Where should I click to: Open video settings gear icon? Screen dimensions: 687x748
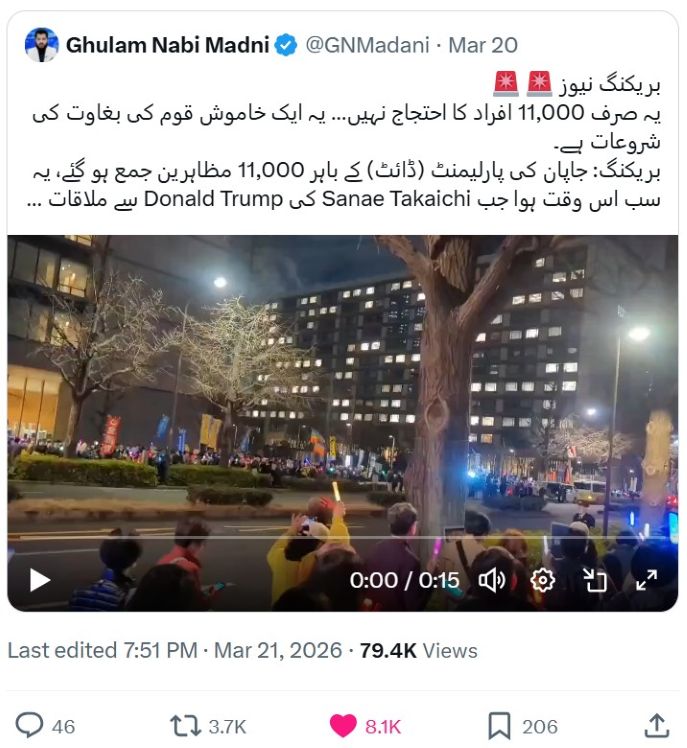(542, 580)
